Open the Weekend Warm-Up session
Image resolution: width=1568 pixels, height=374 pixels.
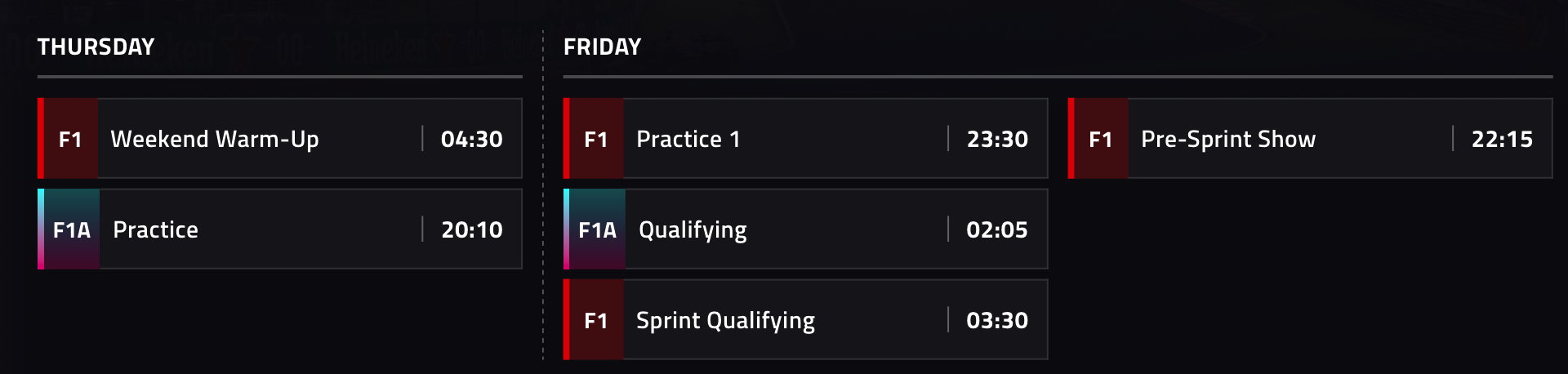tap(215, 140)
